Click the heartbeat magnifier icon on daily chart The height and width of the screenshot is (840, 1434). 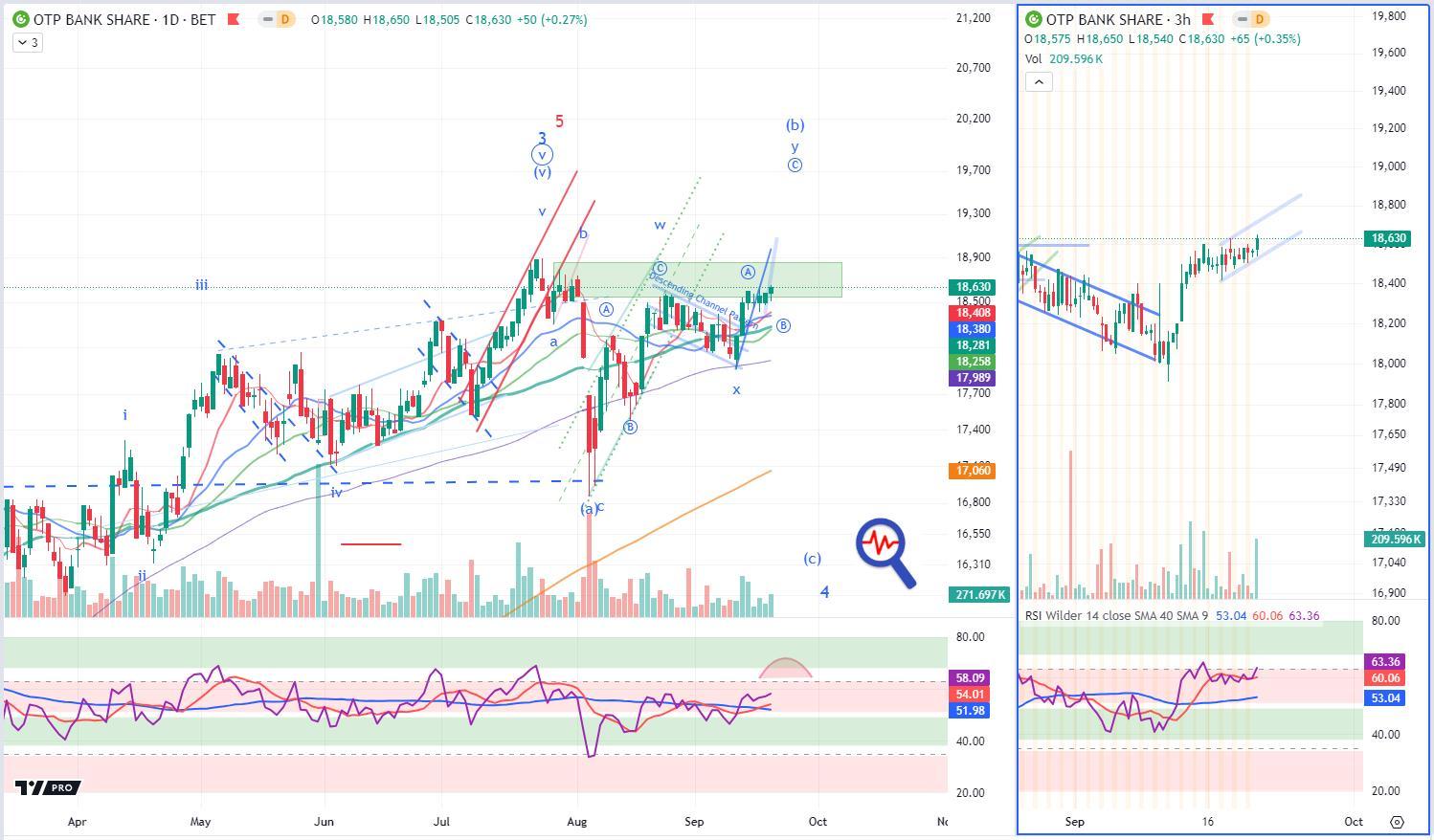(x=885, y=552)
